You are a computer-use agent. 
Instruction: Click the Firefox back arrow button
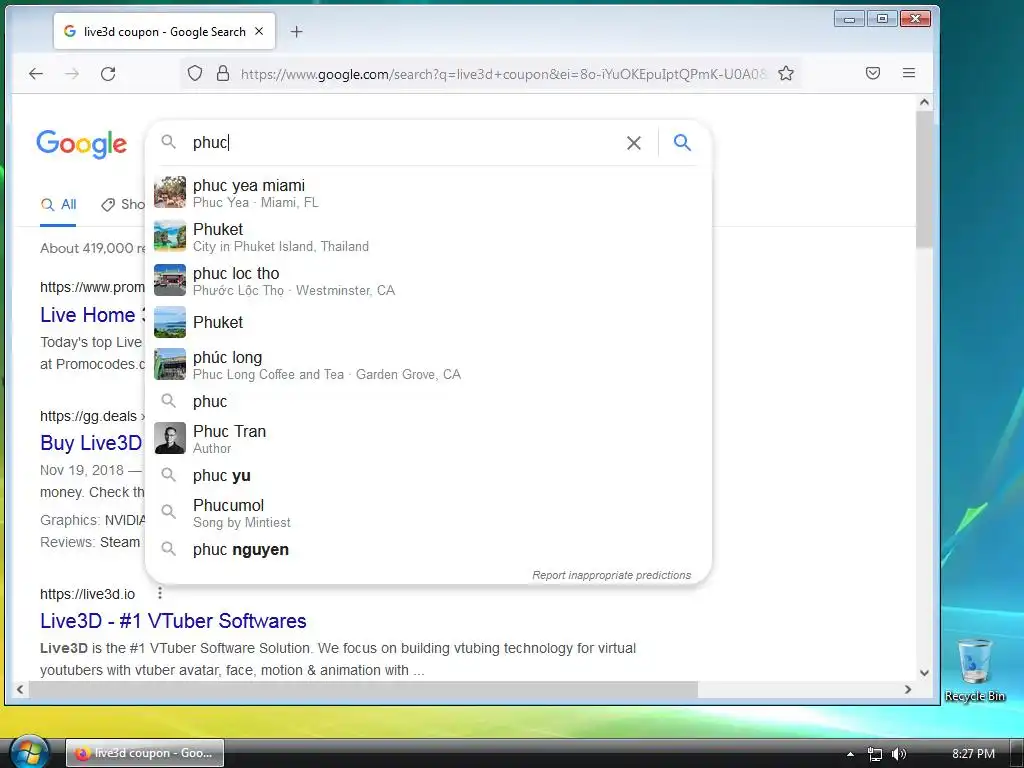[36, 74]
